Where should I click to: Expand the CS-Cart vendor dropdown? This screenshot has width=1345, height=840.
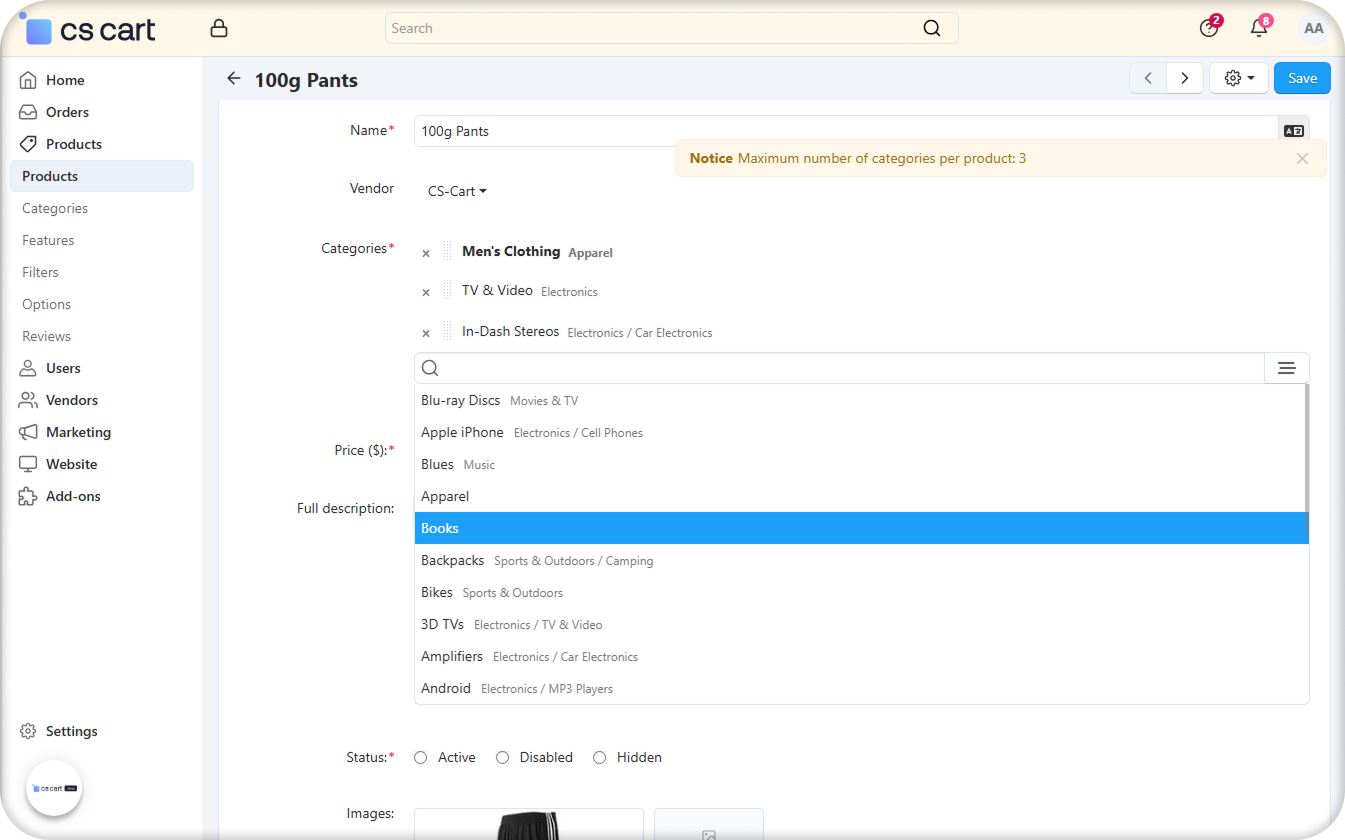(x=457, y=191)
